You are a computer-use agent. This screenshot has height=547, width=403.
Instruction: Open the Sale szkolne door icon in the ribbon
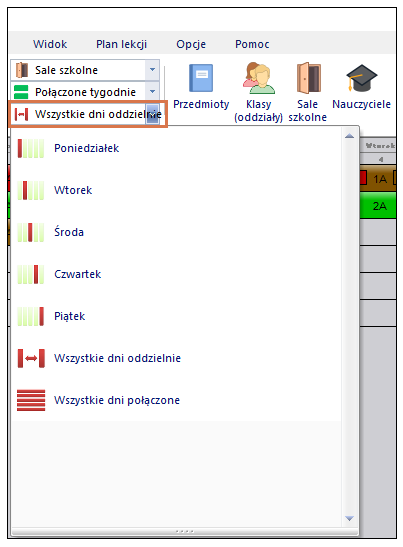point(307,78)
